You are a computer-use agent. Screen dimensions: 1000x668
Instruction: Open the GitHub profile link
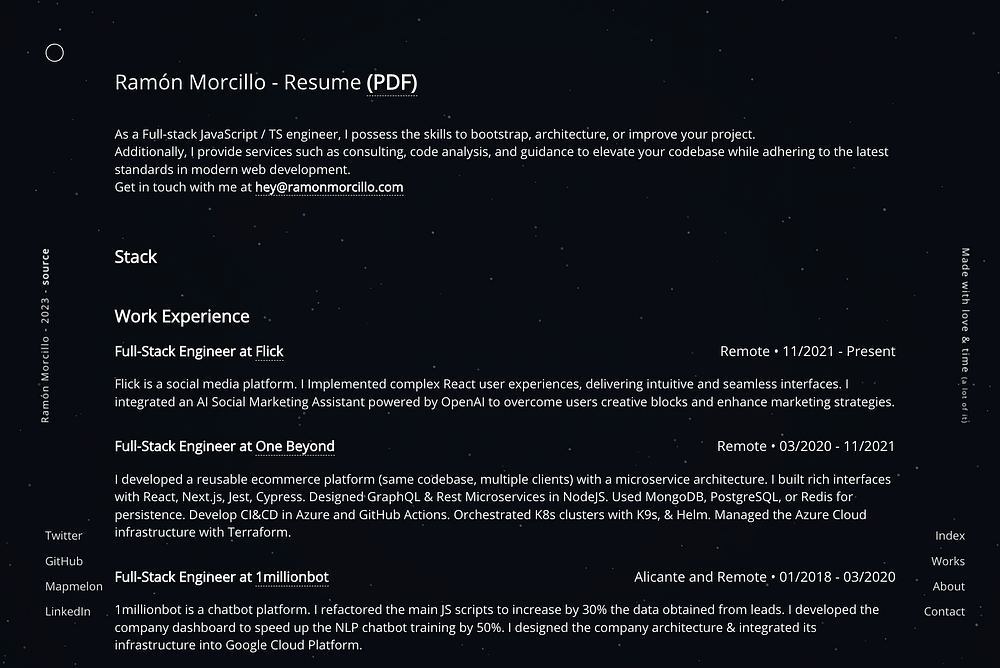pos(64,561)
